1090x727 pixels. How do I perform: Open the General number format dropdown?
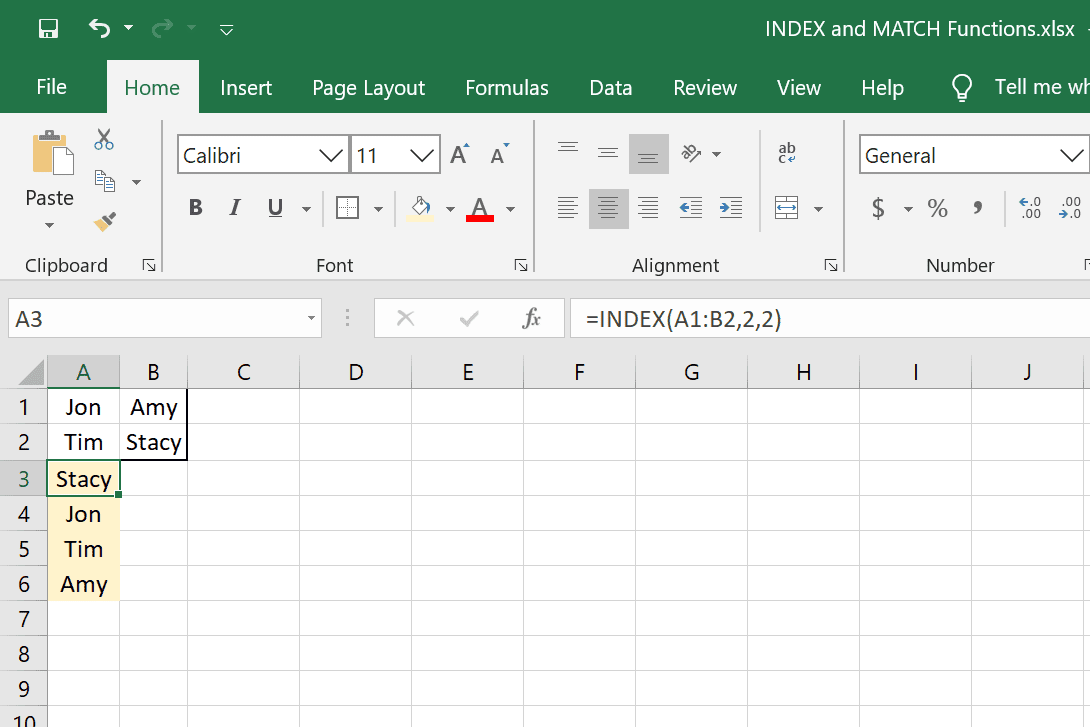[x=1073, y=155]
